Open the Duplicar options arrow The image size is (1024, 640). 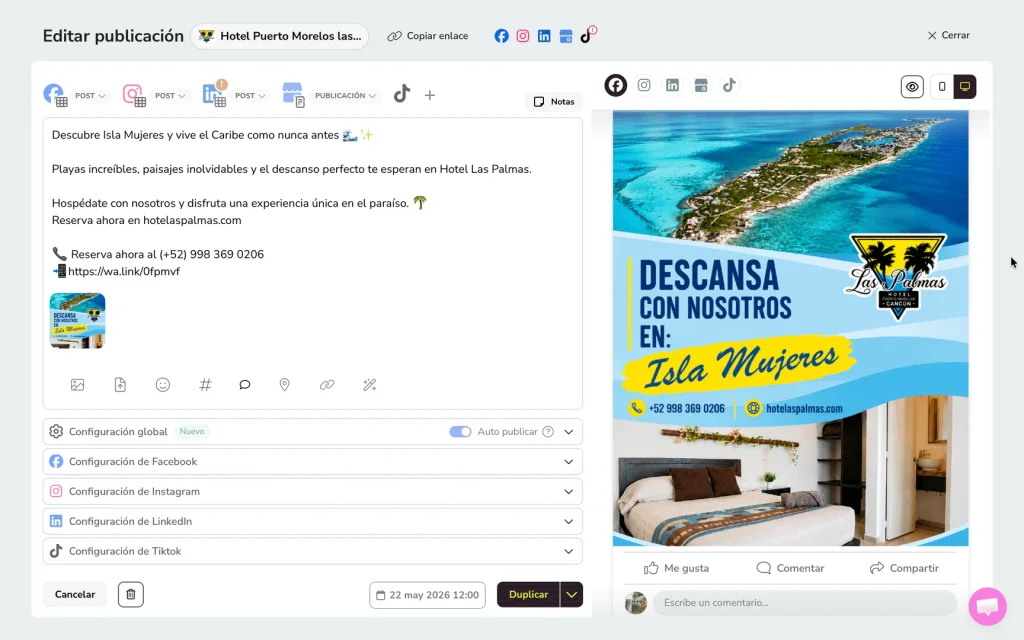pos(571,594)
